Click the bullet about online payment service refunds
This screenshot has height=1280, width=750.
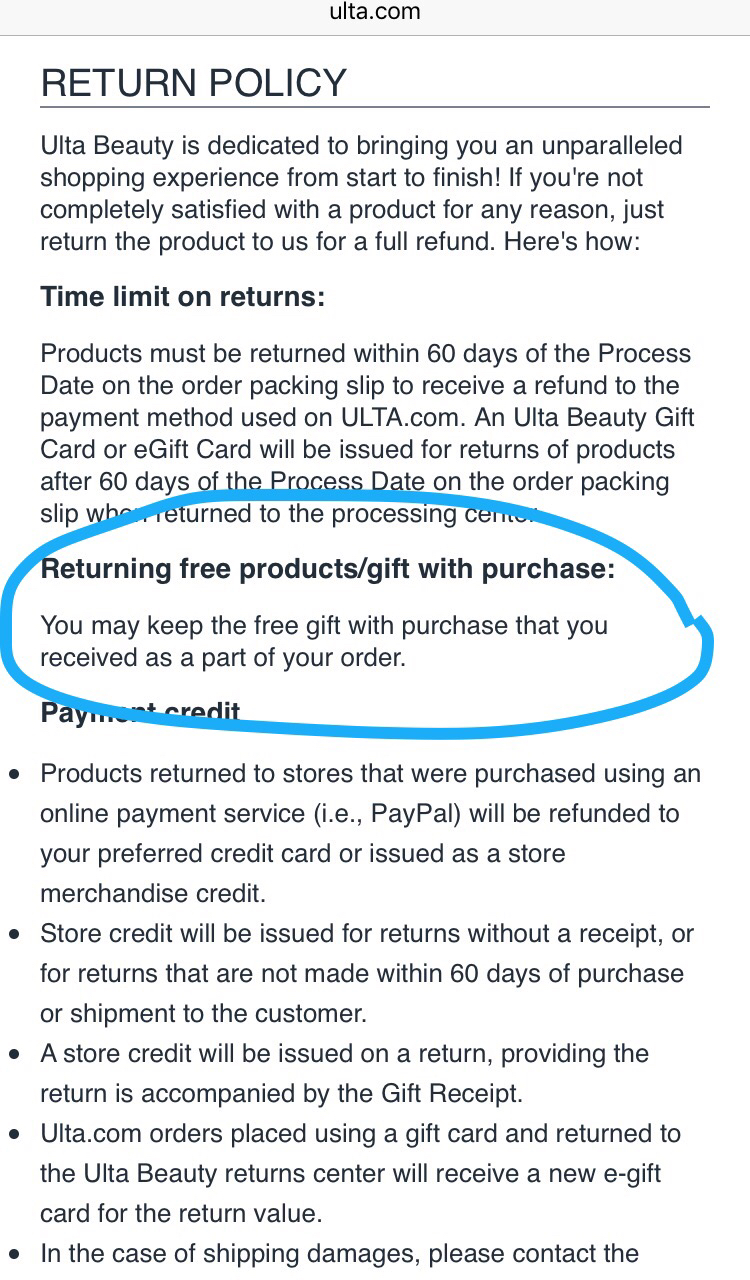pyautogui.click(x=370, y=833)
